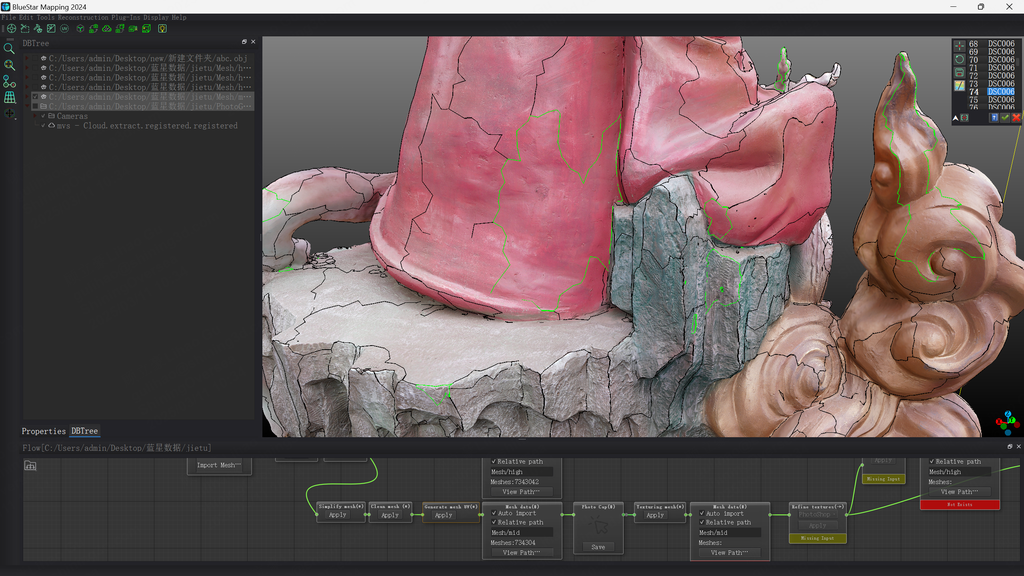Click Apply on the Simplify mesh node
Viewport: 1024px width, 576px height.
click(x=338, y=515)
